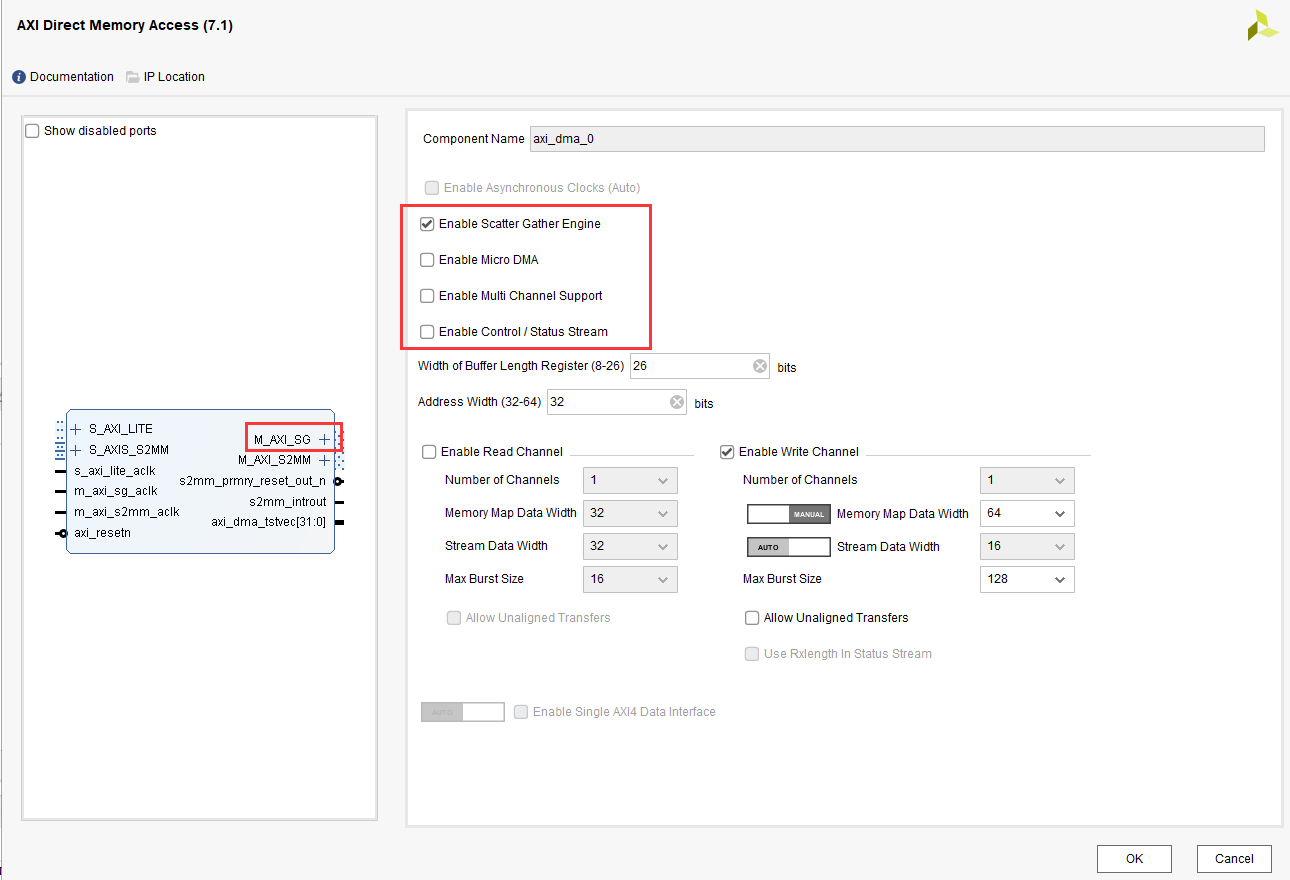Open IP Location folder icon

(x=133, y=77)
